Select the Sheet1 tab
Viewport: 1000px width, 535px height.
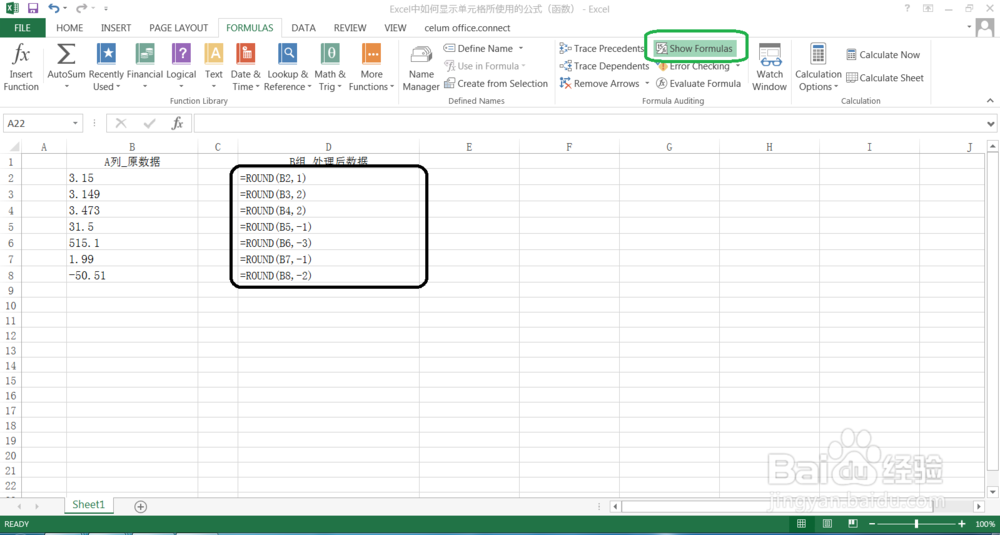pos(88,504)
